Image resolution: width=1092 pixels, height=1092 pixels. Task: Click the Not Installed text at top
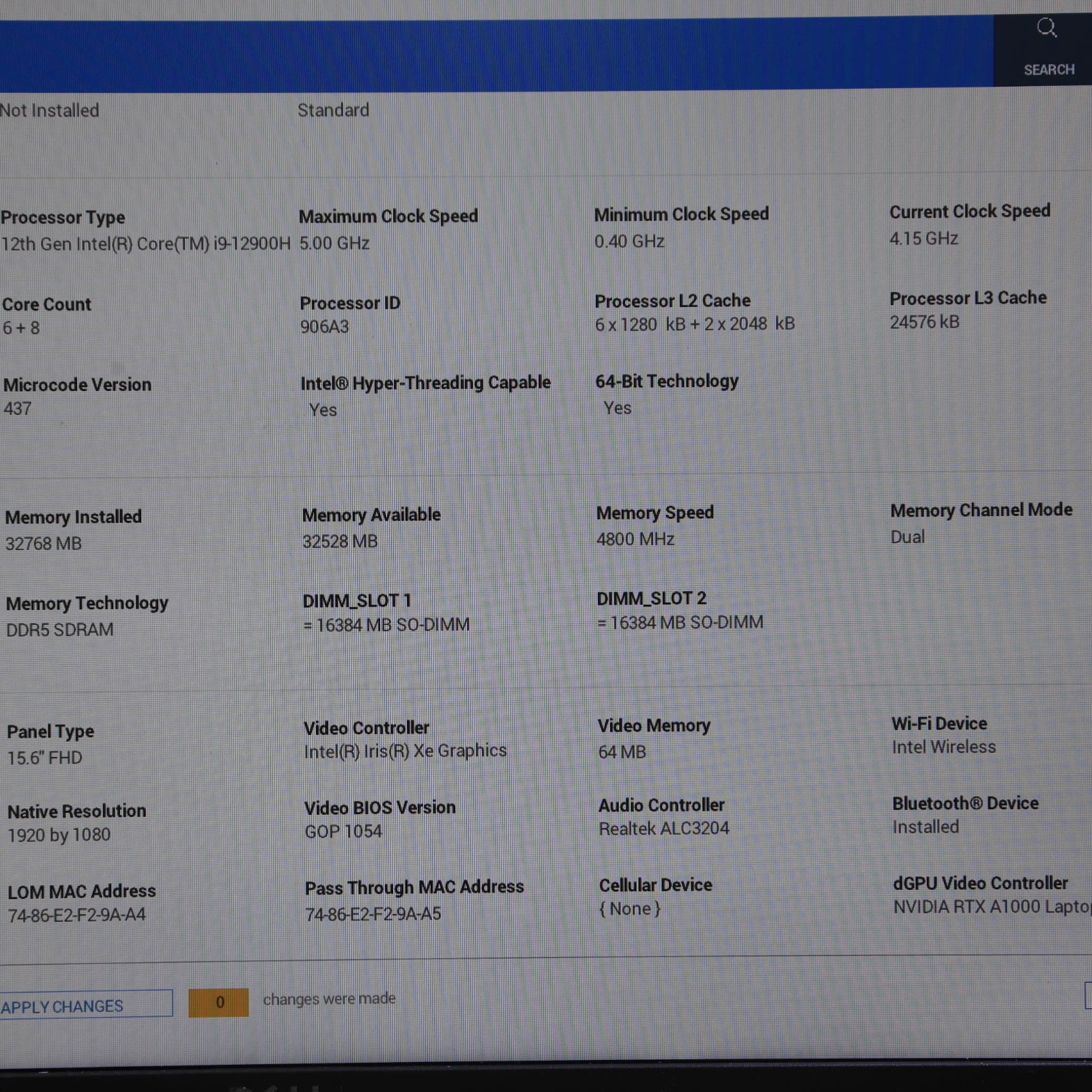tap(49, 110)
